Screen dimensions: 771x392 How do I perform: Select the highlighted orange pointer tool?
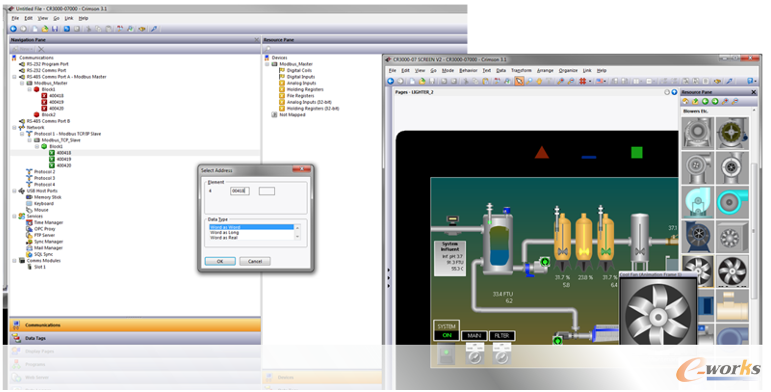click(x=519, y=81)
